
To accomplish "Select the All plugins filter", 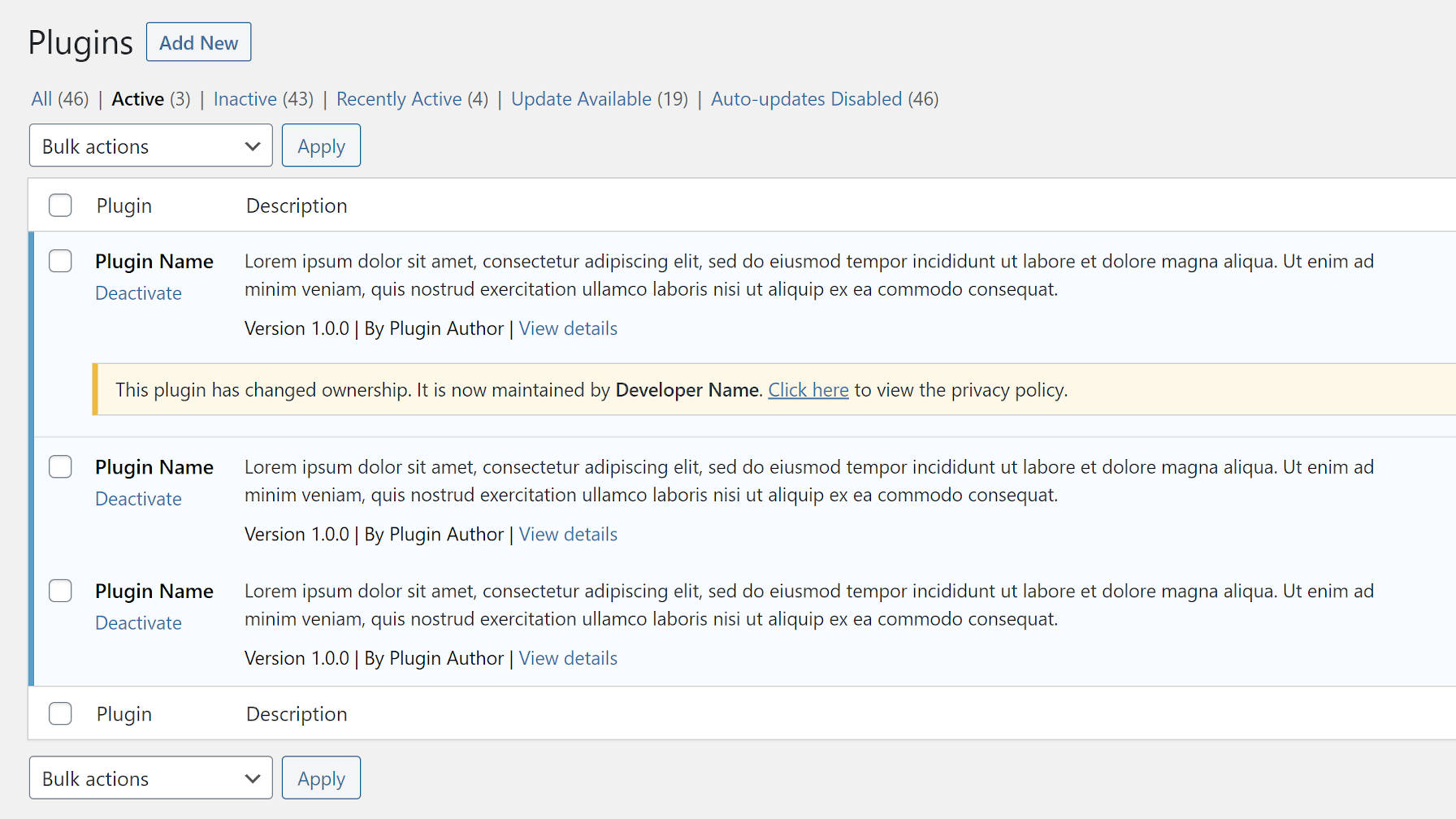I will [41, 98].
